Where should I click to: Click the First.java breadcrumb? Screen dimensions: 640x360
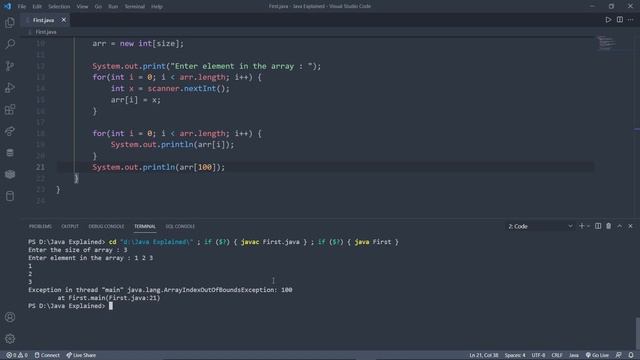(46, 31)
